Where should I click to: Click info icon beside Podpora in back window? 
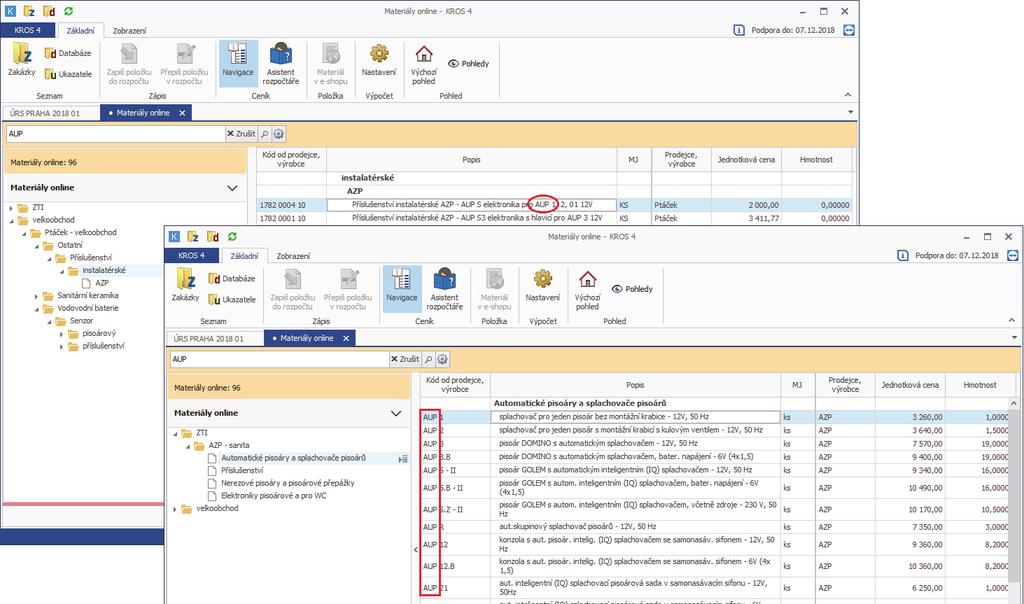click(x=739, y=30)
